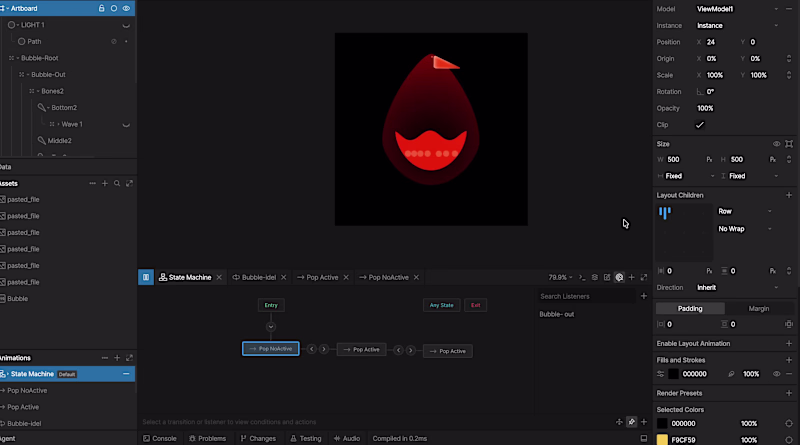Toggle fill visibility eye for 000000 fill

[776, 374]
